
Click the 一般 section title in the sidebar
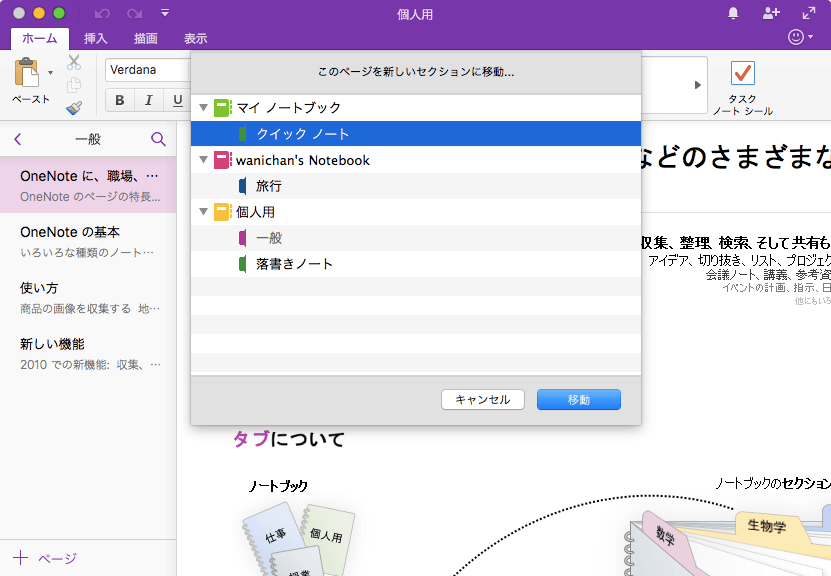click(88, 139)
